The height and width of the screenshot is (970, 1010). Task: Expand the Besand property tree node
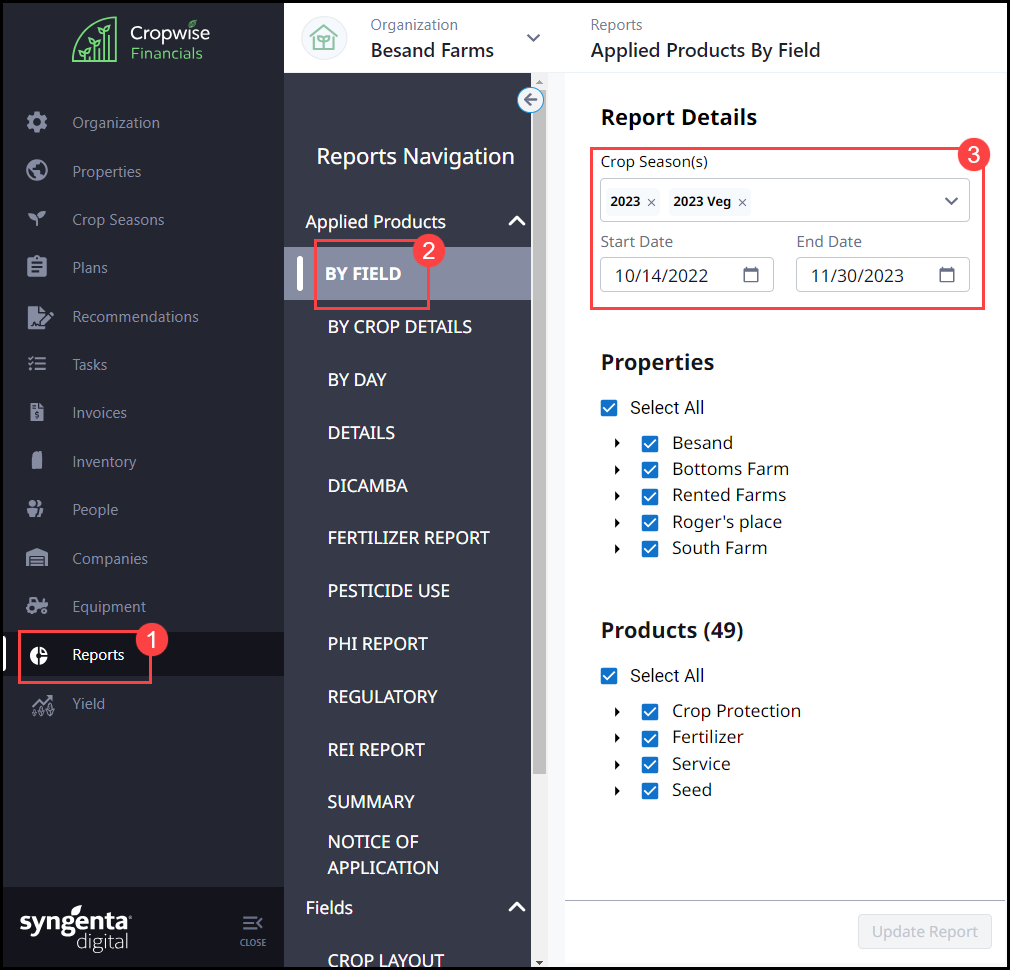tap(617, 444)
